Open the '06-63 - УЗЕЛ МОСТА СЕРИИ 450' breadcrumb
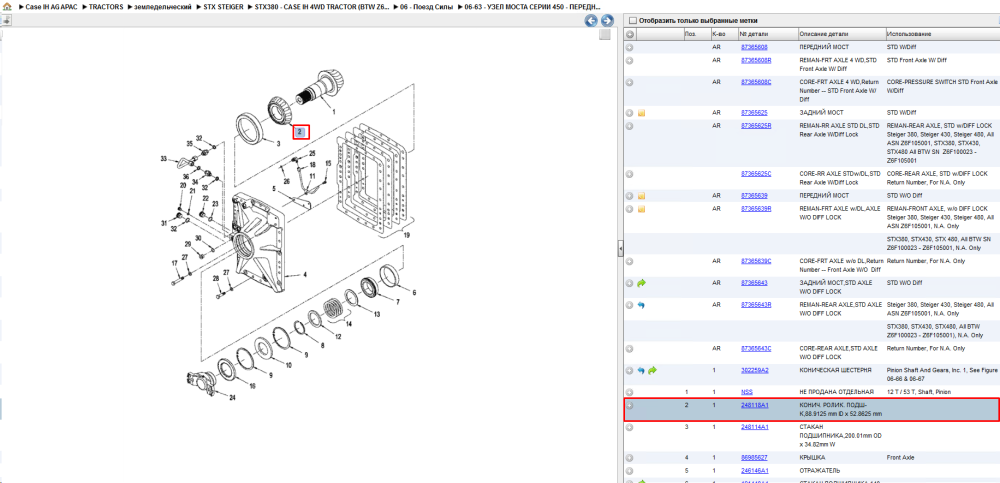 tap(533, 6)
